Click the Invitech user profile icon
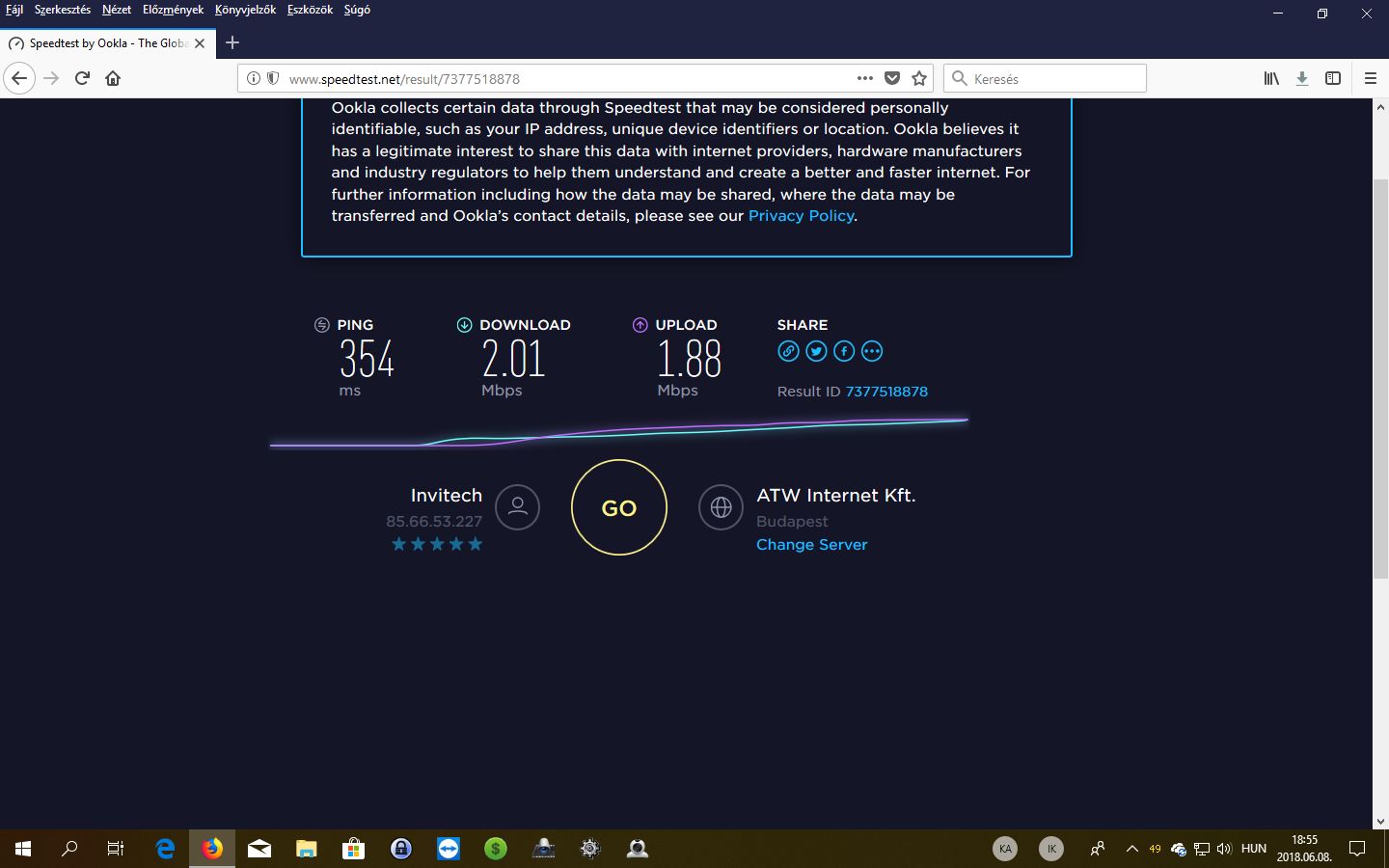1389x868 pixels. pos(517,507)
